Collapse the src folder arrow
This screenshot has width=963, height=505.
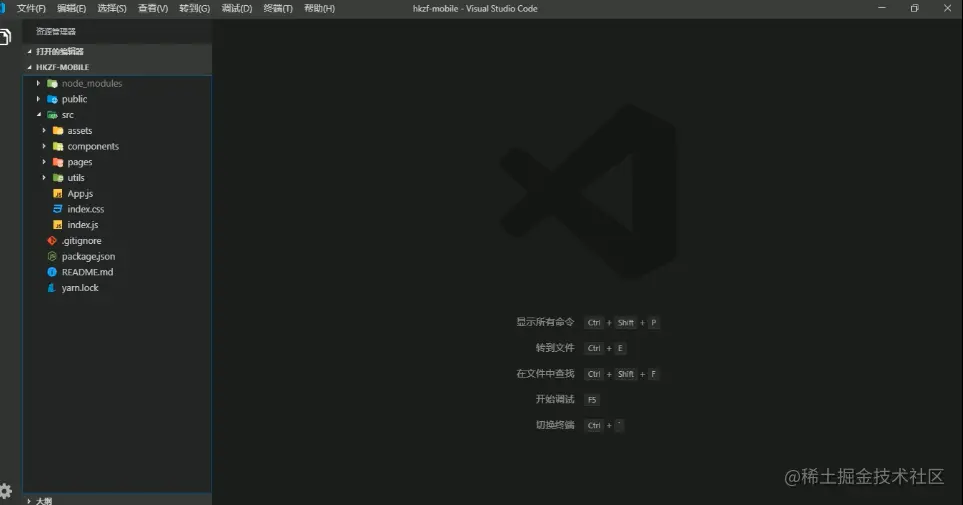(39, 115)
